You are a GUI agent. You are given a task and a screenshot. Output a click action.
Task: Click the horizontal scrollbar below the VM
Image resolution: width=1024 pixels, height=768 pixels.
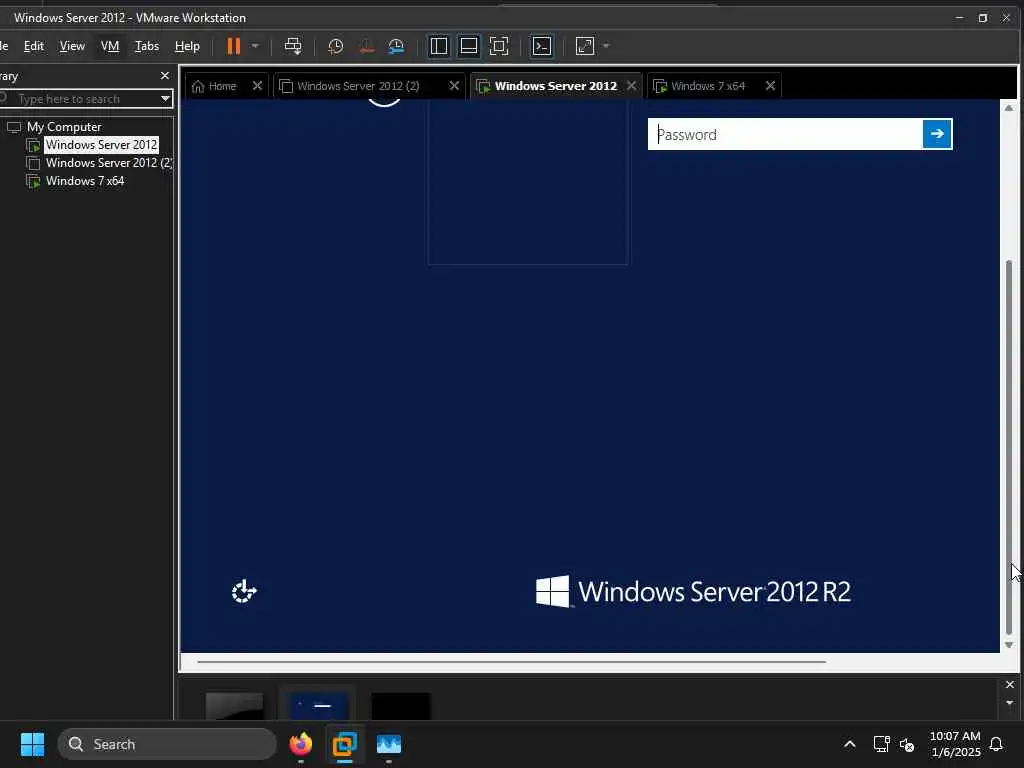coord(511,662)
